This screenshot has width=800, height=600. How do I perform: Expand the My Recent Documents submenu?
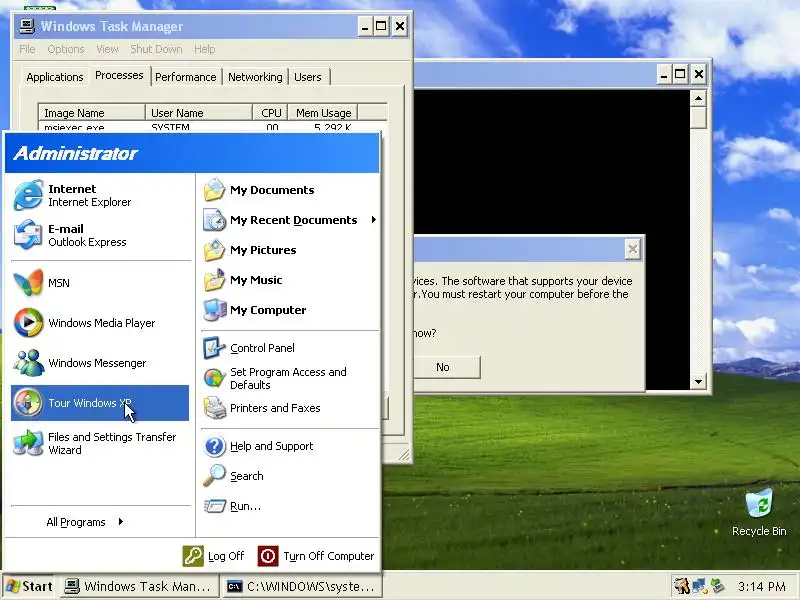290,220
